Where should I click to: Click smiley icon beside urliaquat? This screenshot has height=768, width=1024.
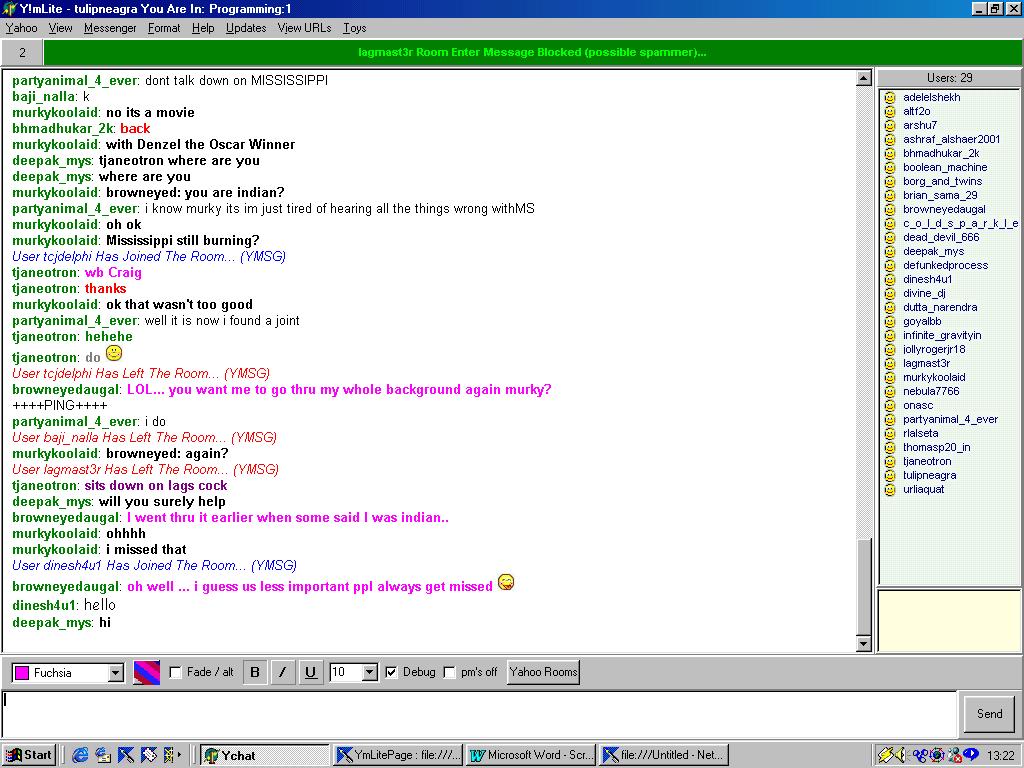[889, 490]
